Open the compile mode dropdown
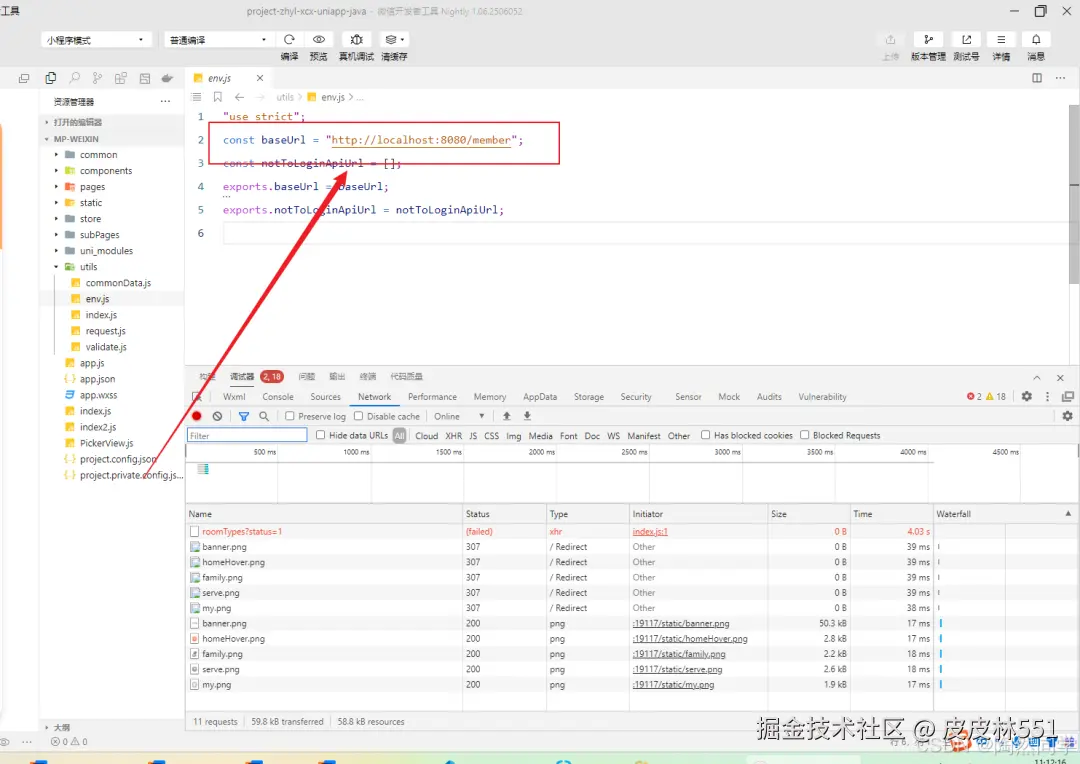This screenshot has height=764, width=1080. tap(218, 40)
